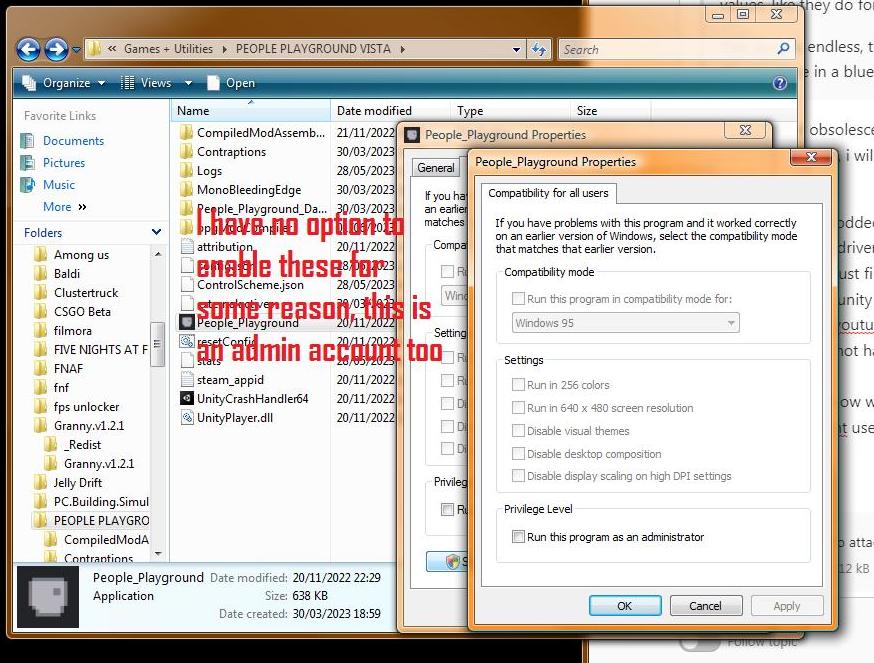Check Disable visual themes
The width and height of the screenshot is (874, 663).
tap(518, 430)
